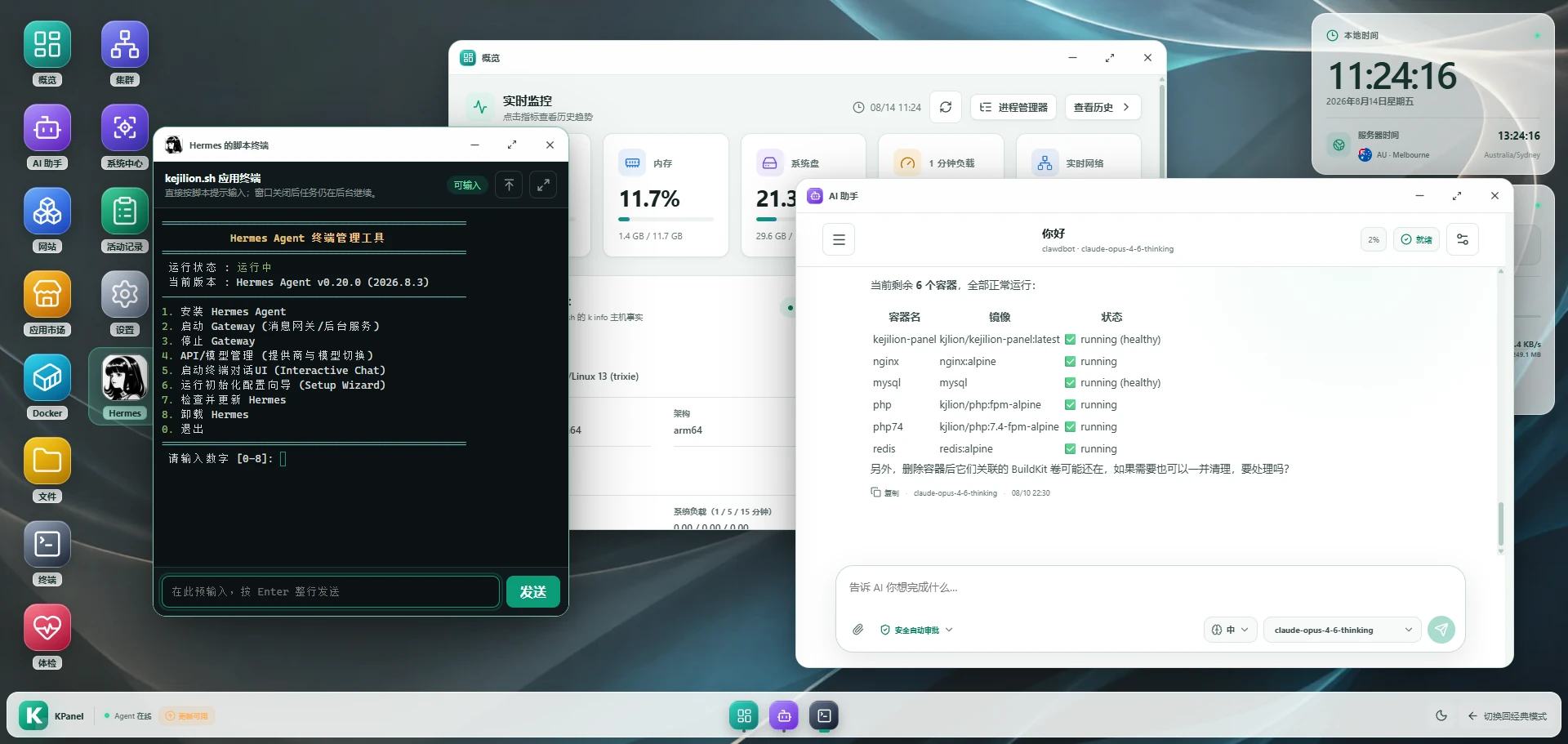Open the 体检 health-check desktop icon

pyautogui.click(x=47, y=636)
